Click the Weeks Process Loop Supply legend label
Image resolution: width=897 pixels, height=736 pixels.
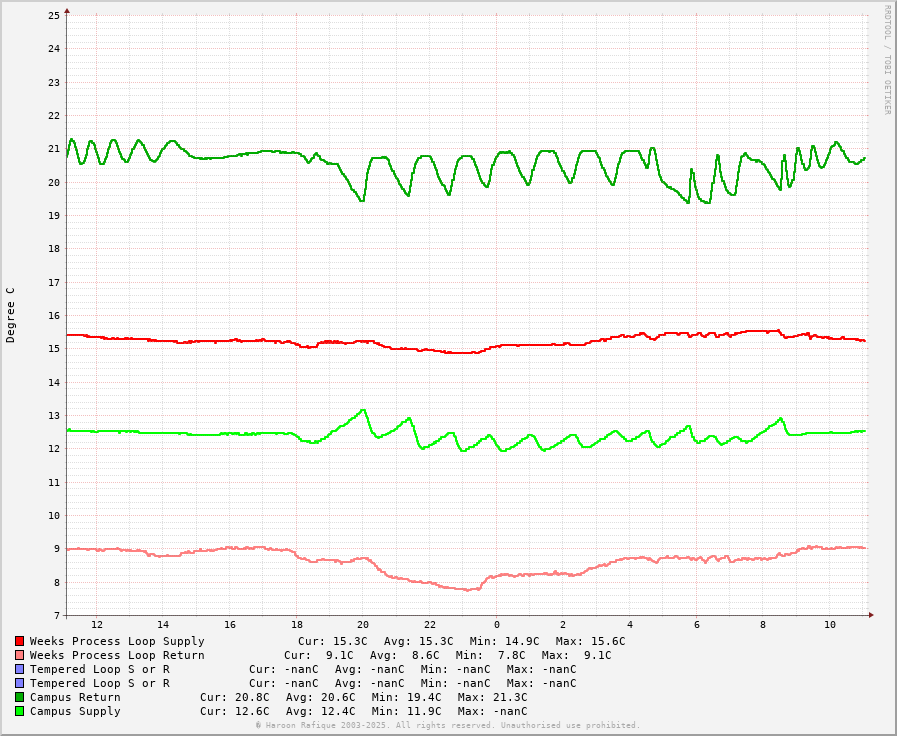point(117,641)
